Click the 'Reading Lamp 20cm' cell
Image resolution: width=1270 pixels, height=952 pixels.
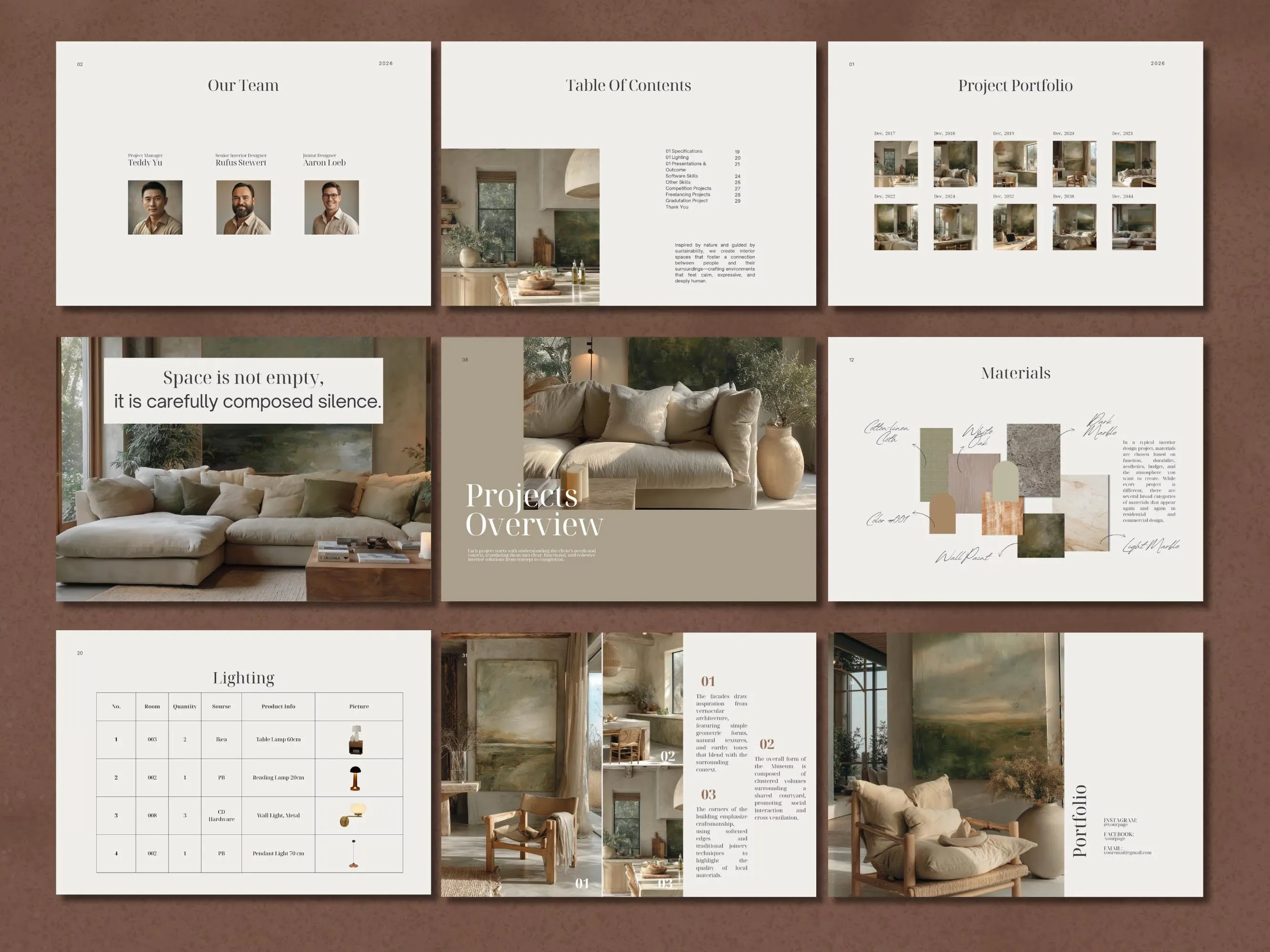coord(278,778)
